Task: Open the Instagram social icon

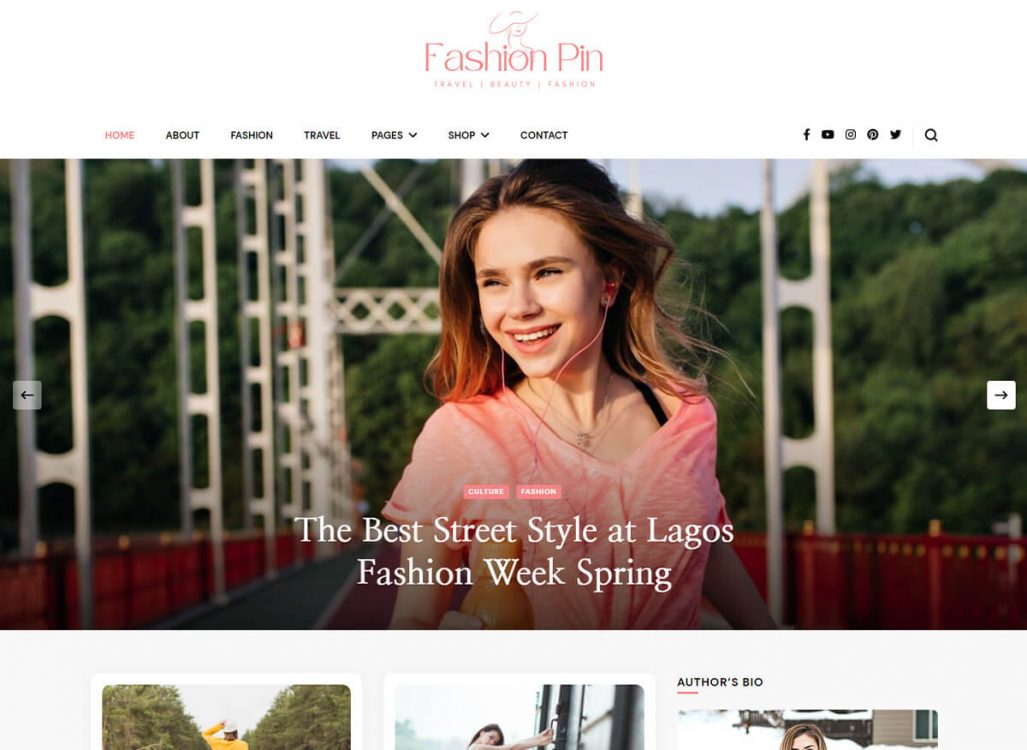Action: [850, 134]
